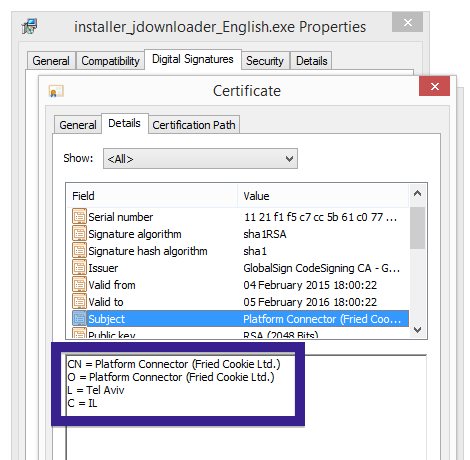470x460 pixels.
Task: Close the Certificate window
Action: click(x=434, y=86)
